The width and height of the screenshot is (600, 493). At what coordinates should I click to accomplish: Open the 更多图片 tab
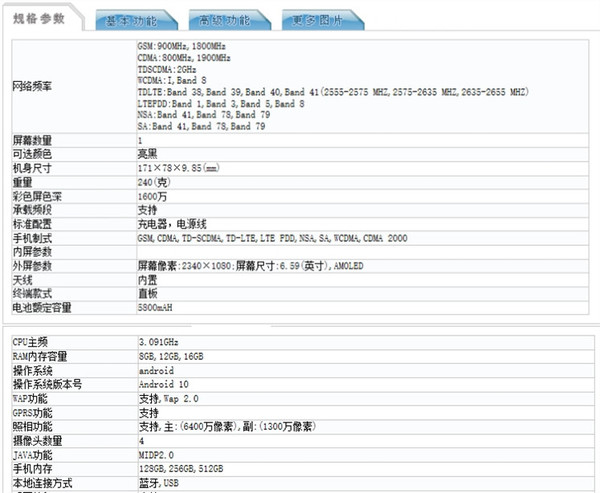coord(323,20)
